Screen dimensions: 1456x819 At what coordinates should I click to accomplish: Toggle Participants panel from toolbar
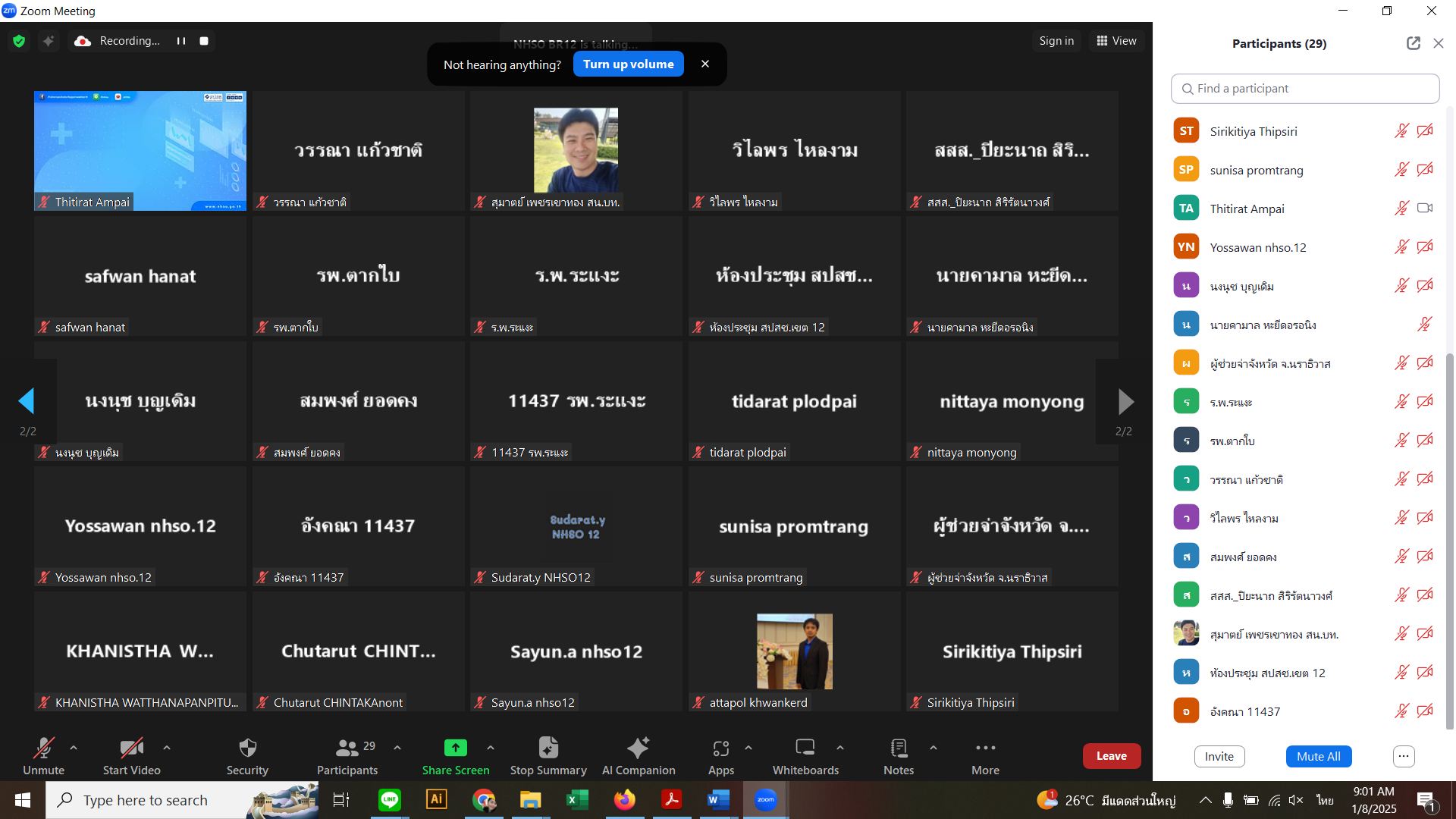point(347,756)
